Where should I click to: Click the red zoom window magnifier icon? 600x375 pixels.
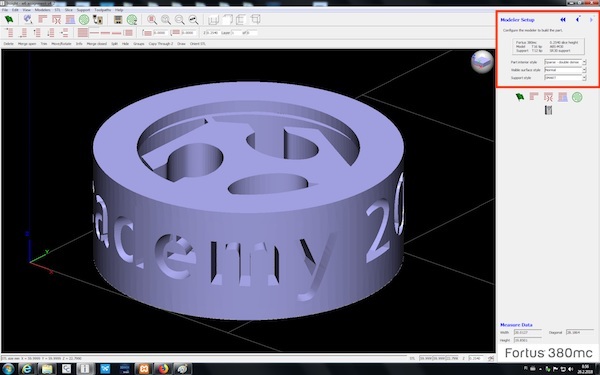tap(152, 19)
